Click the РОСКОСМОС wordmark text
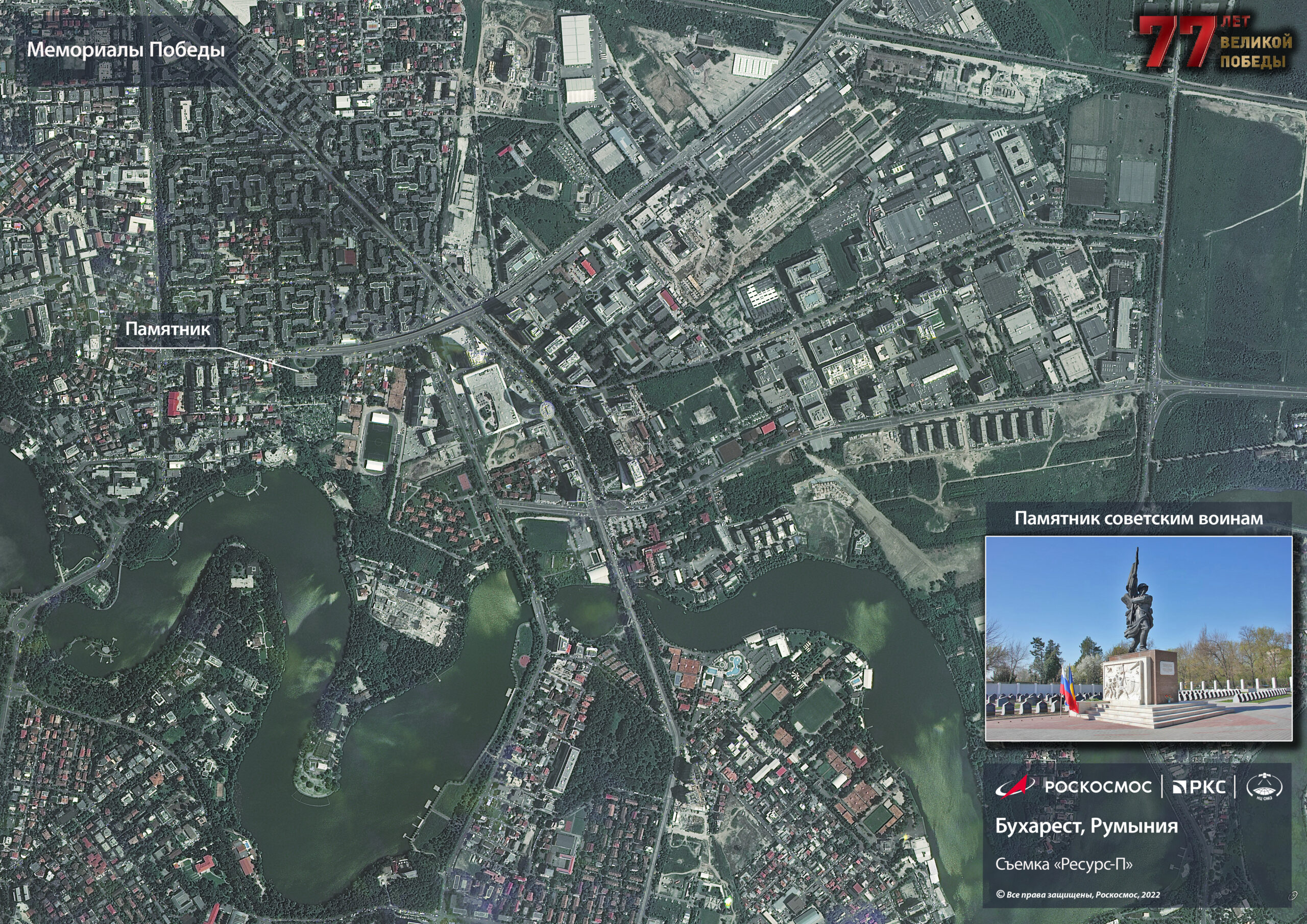 pyautogui.click(x=1098, y=787)
